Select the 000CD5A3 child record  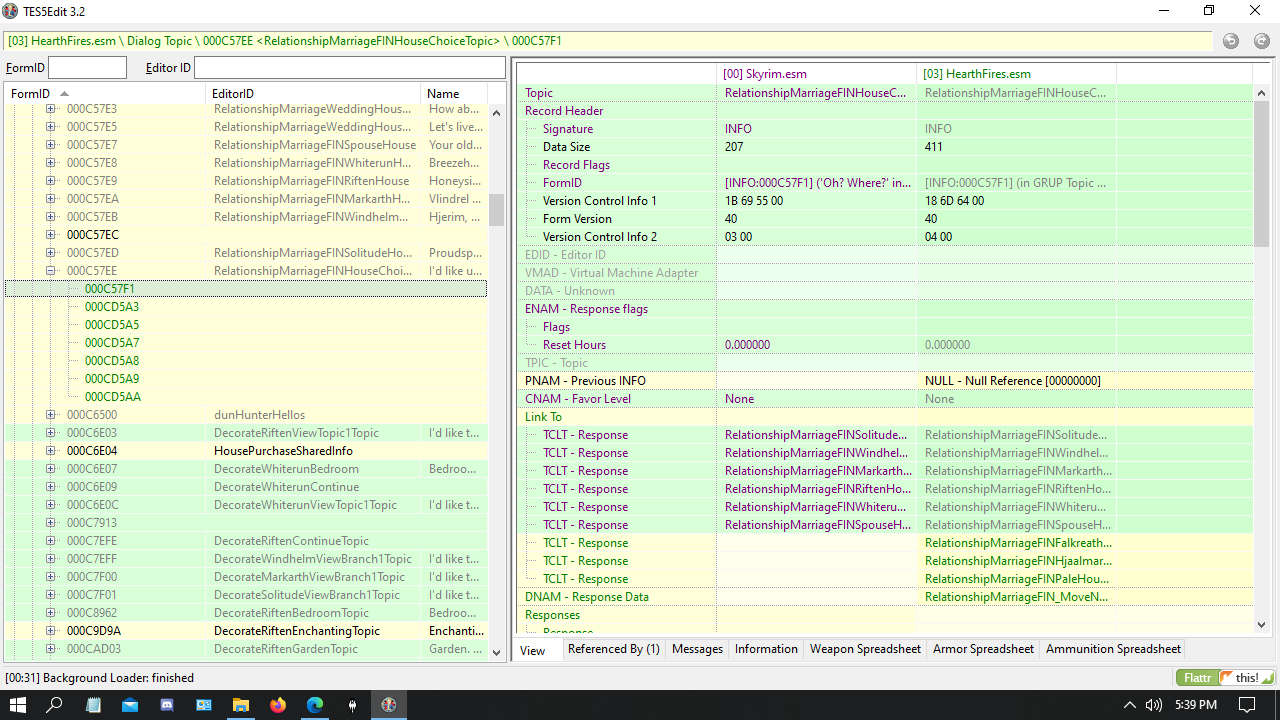pos(112,307)
